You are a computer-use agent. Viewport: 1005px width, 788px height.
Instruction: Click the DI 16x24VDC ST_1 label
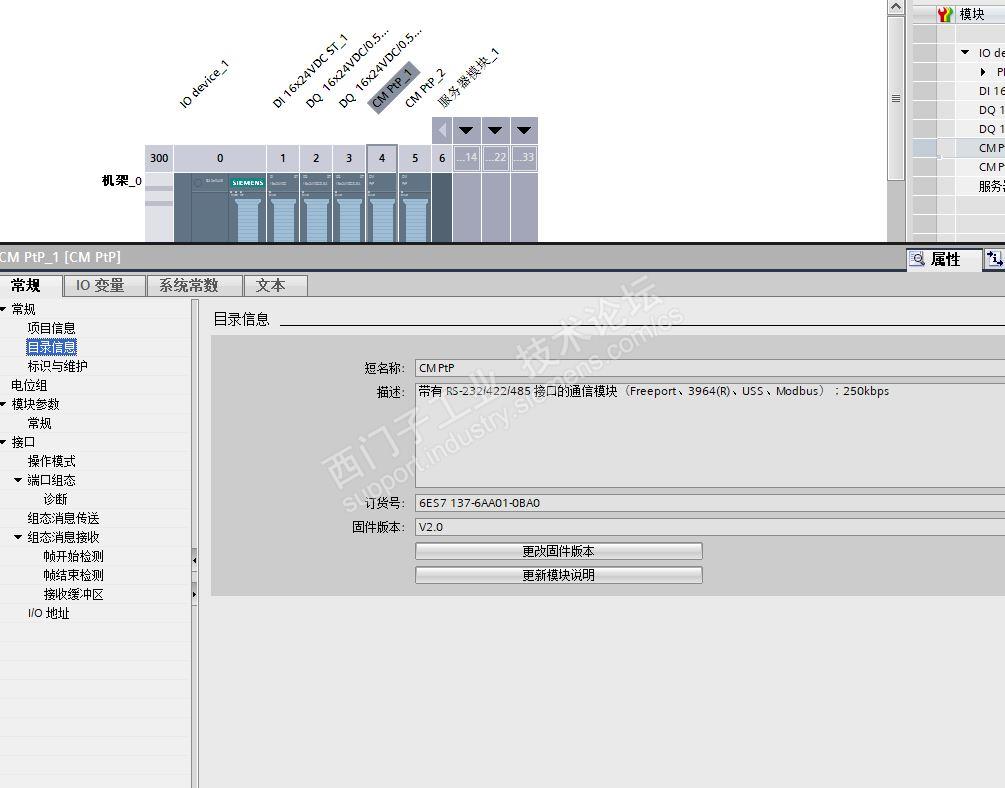click(x=310, y=71)
